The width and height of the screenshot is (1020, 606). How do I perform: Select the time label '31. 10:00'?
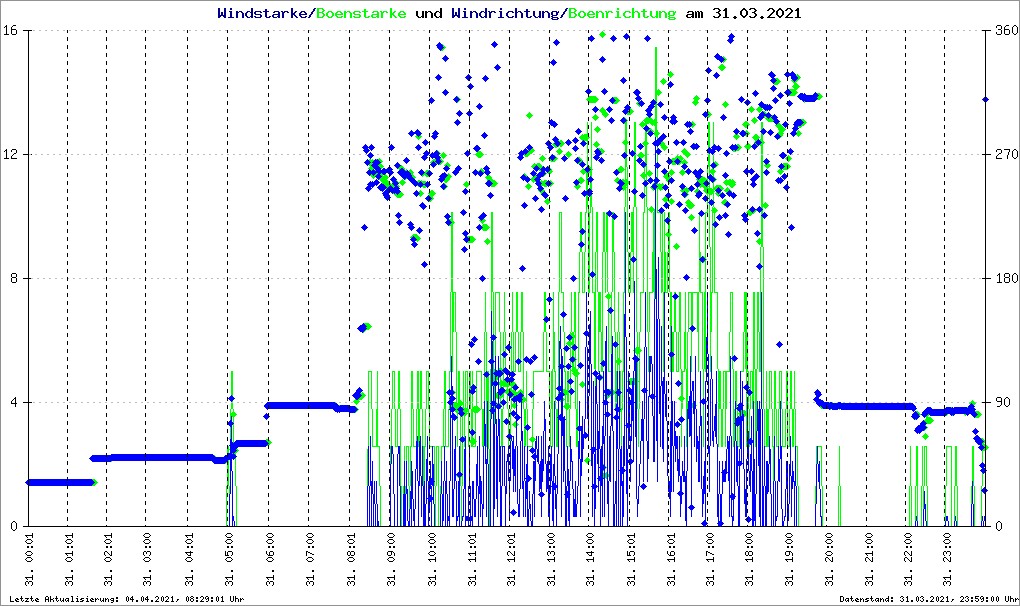click(431, 559)
